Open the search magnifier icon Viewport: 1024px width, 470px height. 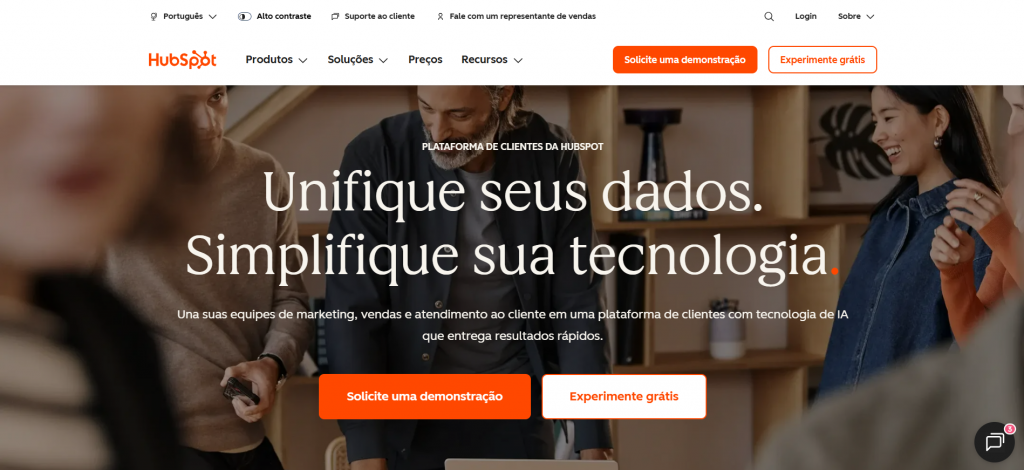(769, 16)
